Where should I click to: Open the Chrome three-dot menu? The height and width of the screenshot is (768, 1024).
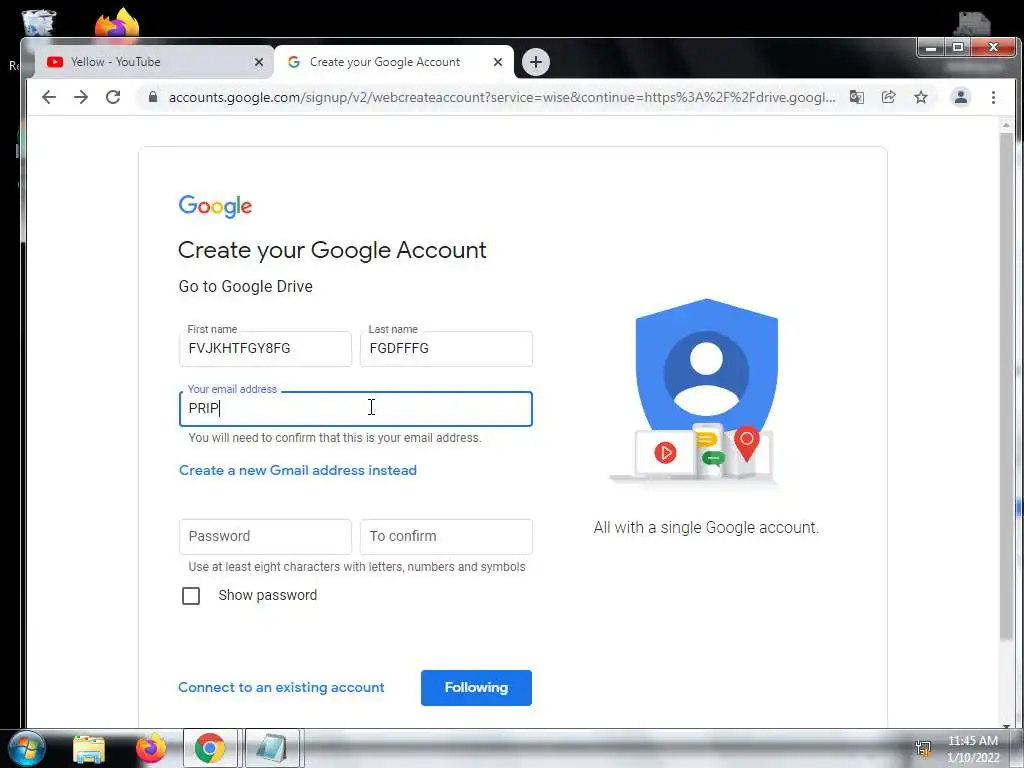tap(993, 97)
